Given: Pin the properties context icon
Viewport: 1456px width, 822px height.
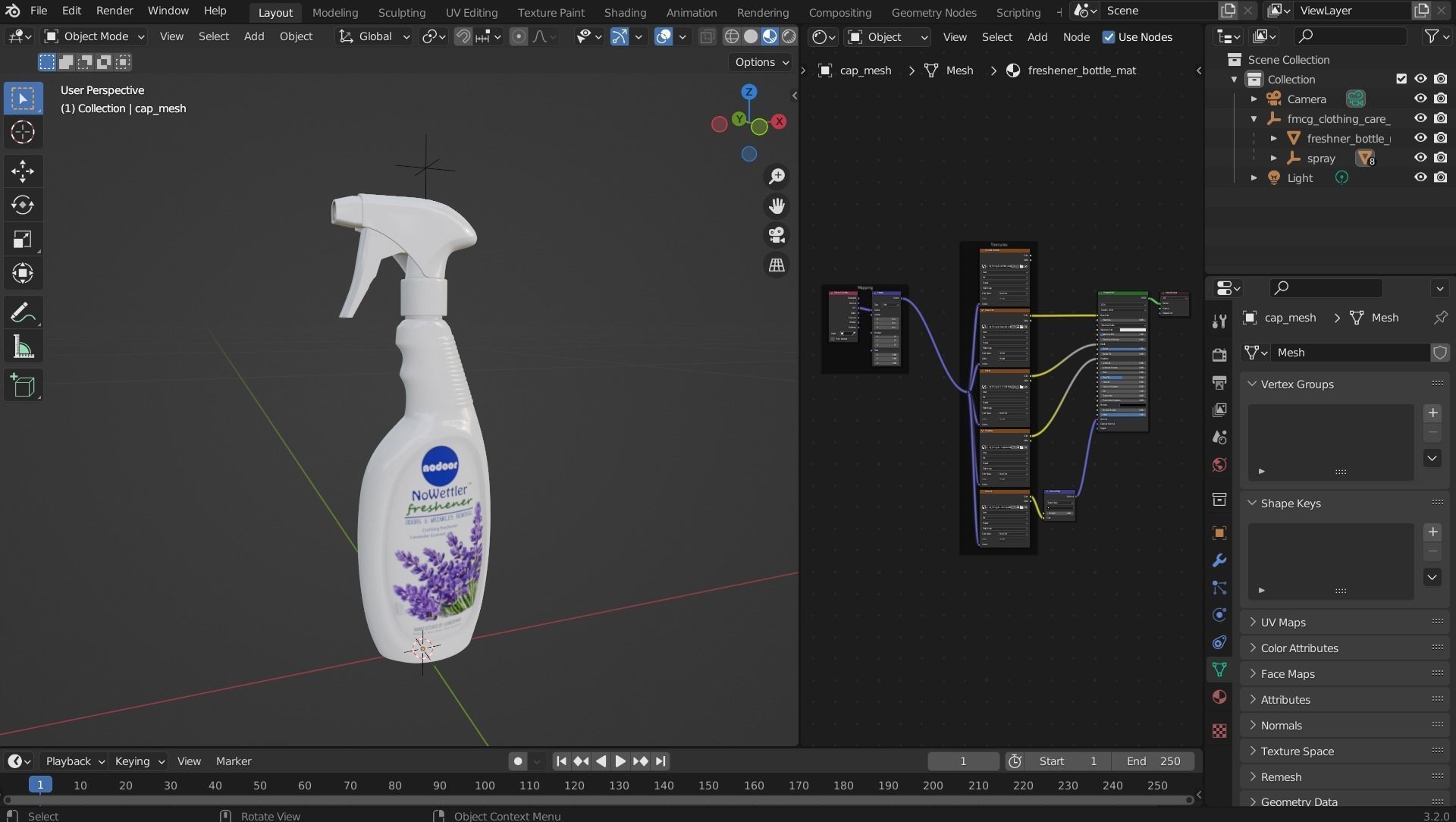Looking at the screenshot, I should [x=1440, y=318].
